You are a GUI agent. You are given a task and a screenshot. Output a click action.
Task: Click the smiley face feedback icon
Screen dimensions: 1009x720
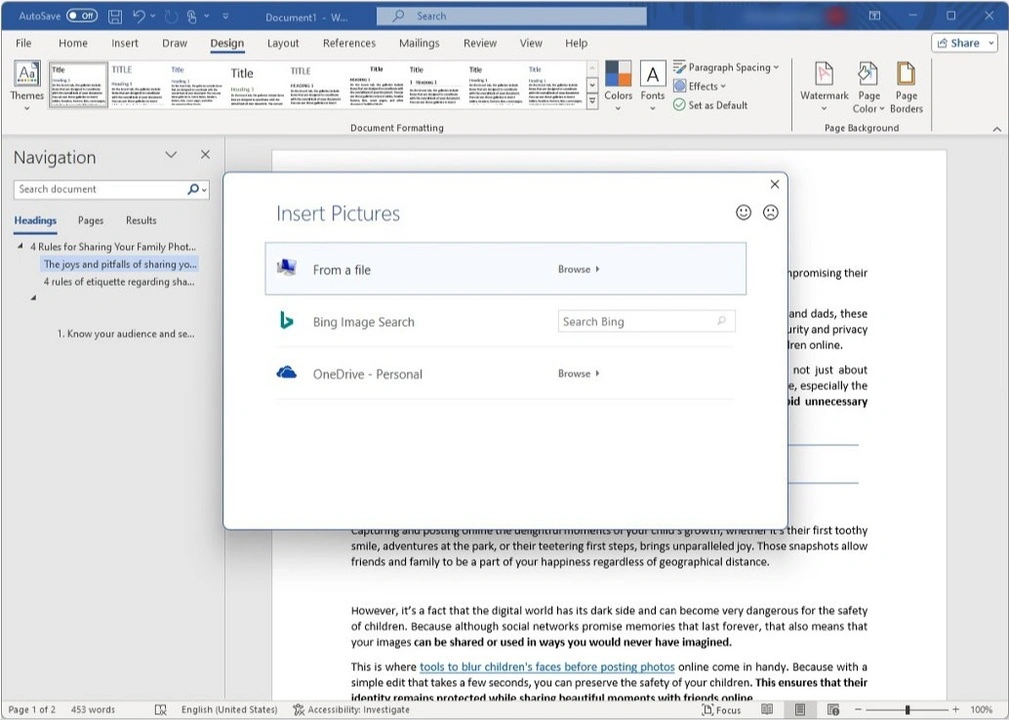[743, 212]
